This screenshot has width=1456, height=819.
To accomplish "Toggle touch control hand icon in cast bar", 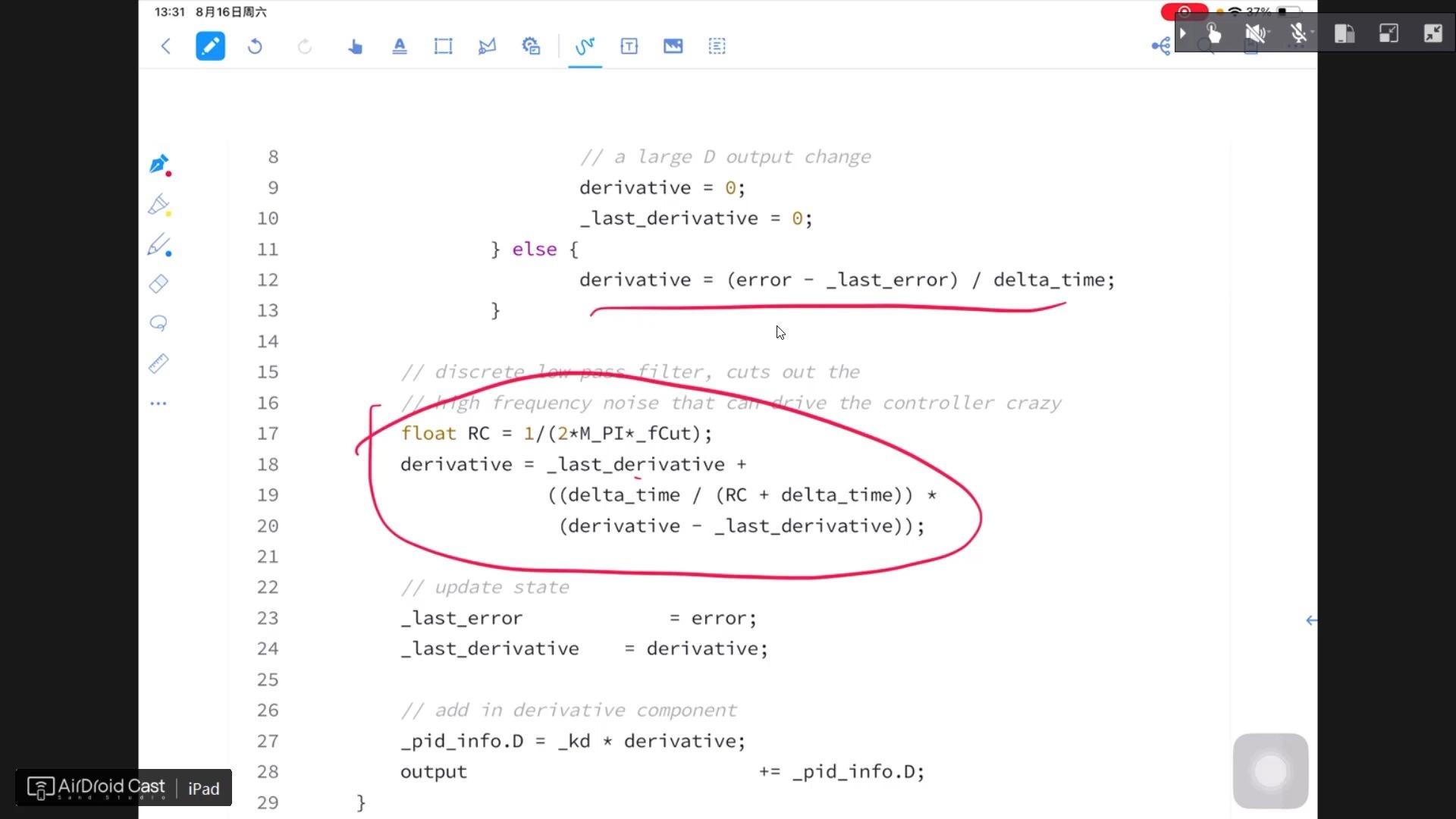I will coord(1213,33).
